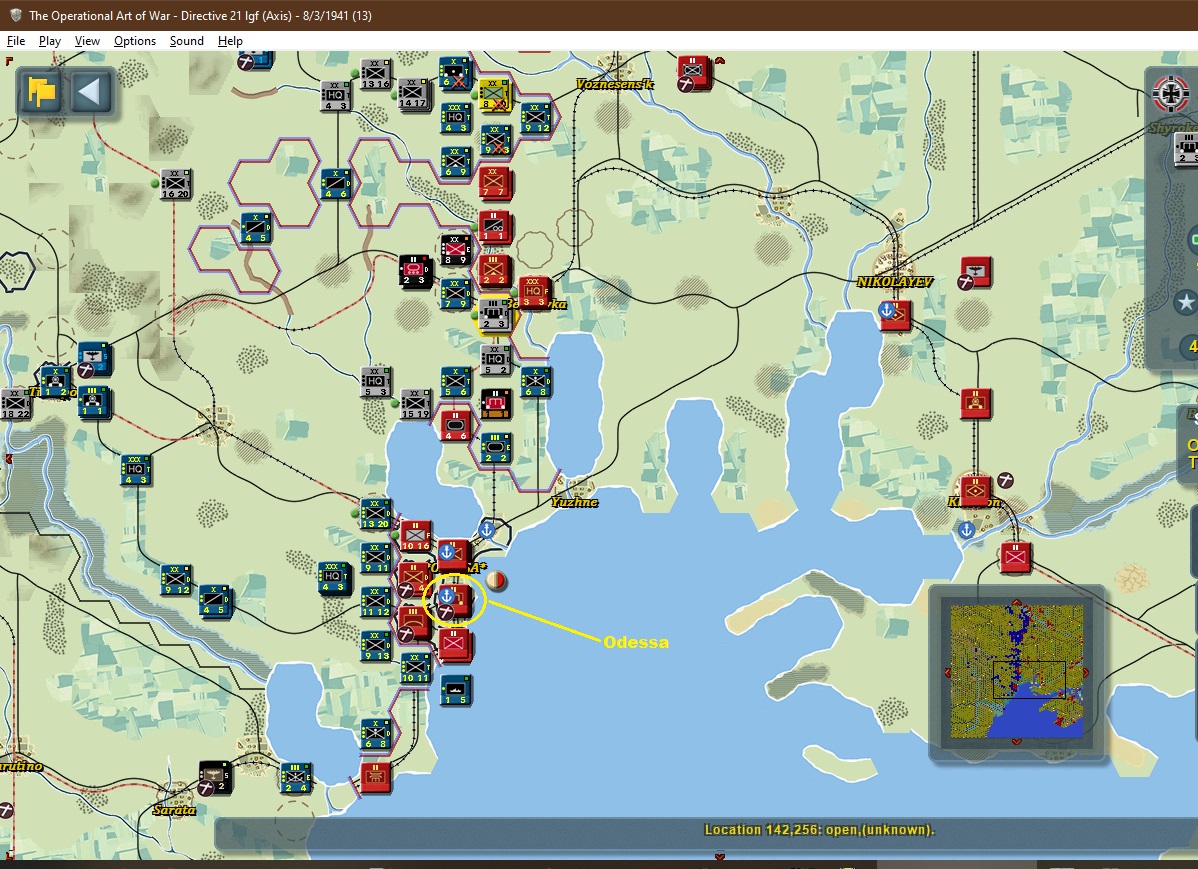The height and width of the screenshot is (869, 1198).
Task: Select blue armored regiment 2 2
Action: click(495, 447)
